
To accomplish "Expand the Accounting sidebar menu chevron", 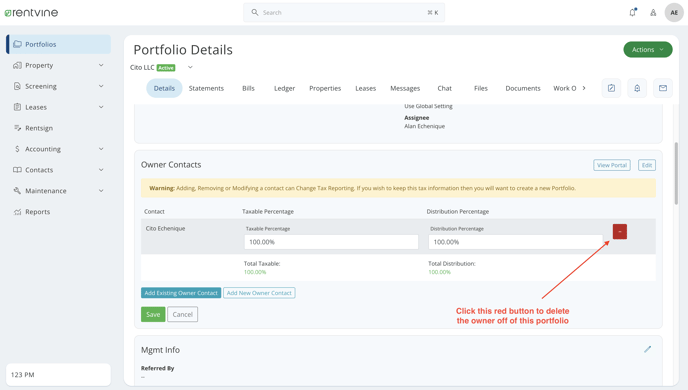I will click(x=101, y=149).
